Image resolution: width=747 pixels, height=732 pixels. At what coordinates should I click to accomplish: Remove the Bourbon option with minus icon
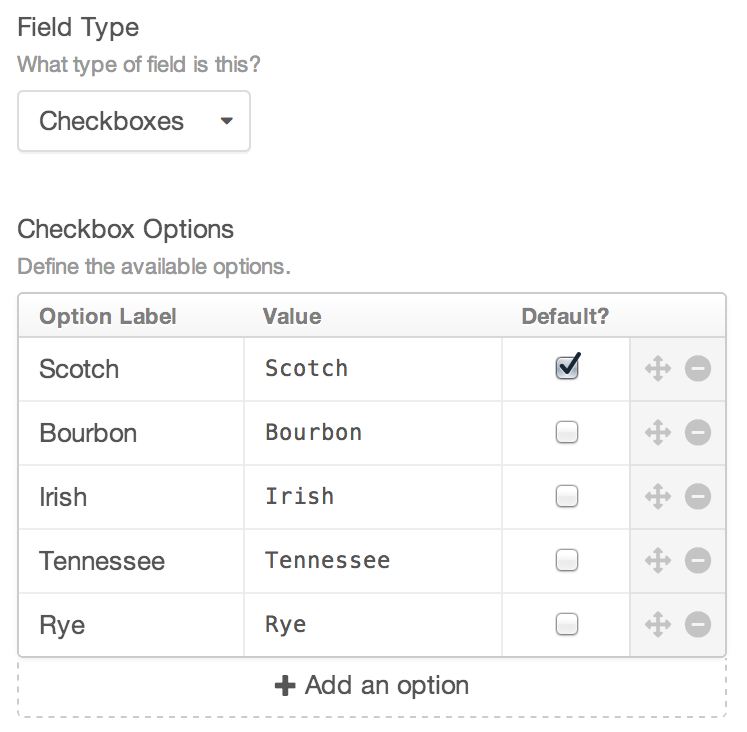698,433
